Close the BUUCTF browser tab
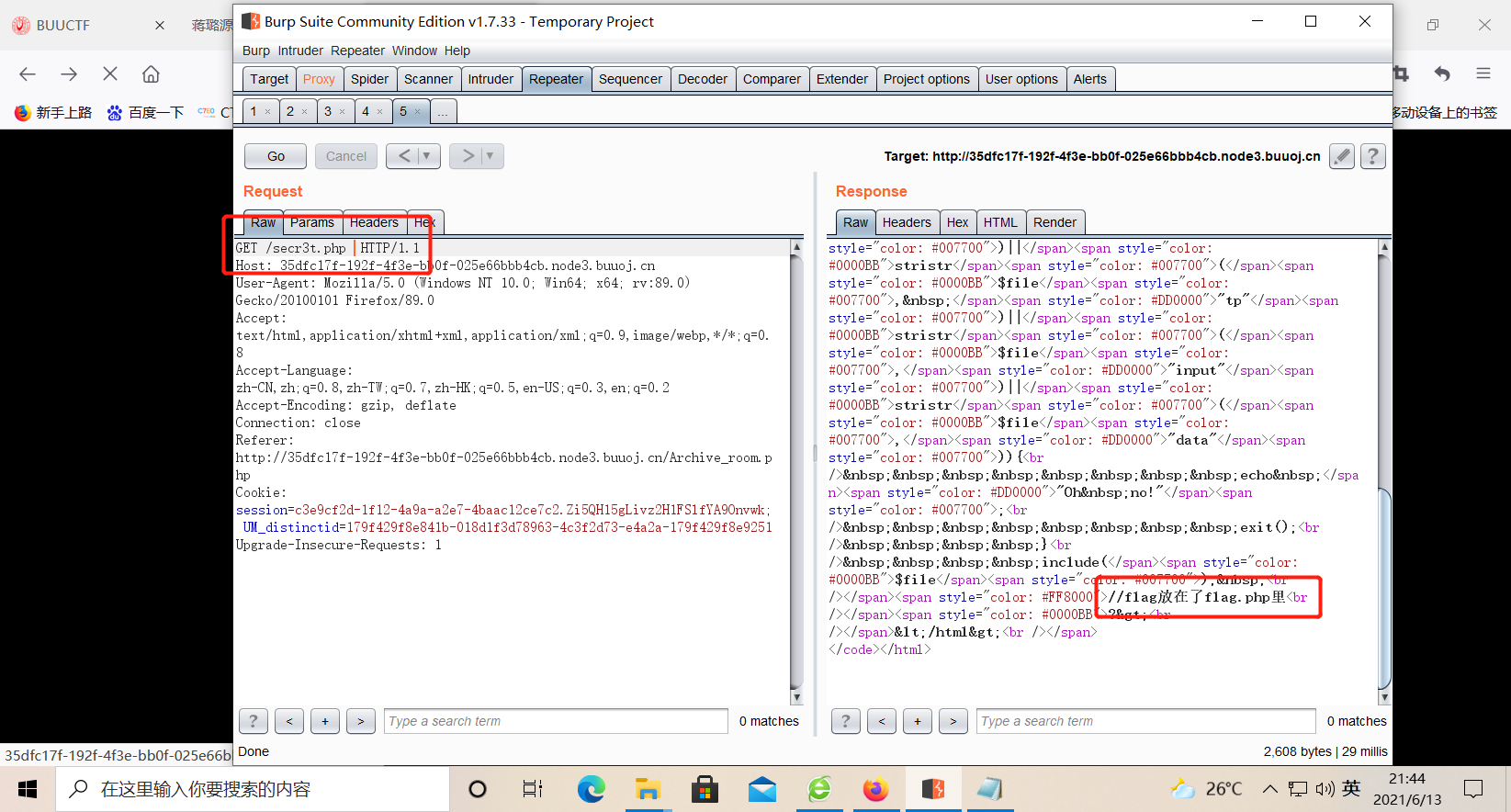 click(x=160, y=26)
